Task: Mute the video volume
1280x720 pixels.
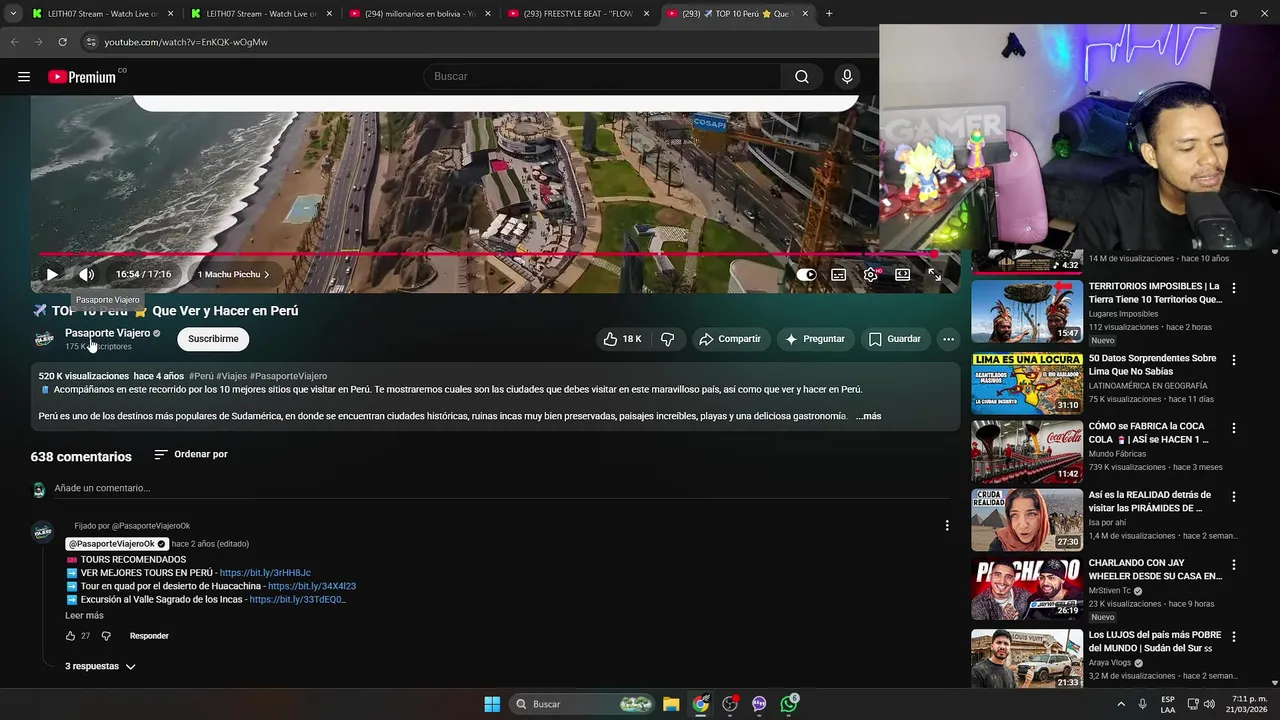Action: 87,274
